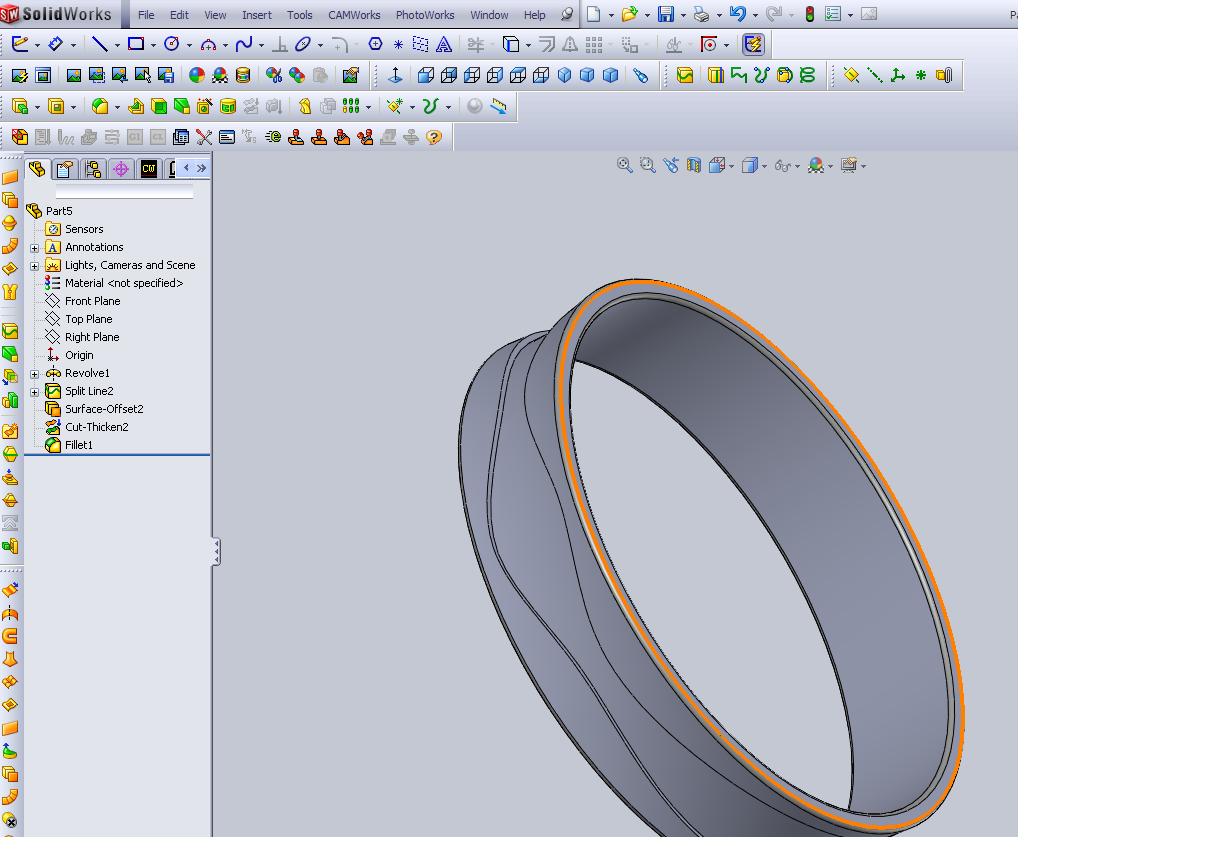Screen dimensions: 1215x868
Task: Expand the Annotations folder
Action: [x=34, y=248]
